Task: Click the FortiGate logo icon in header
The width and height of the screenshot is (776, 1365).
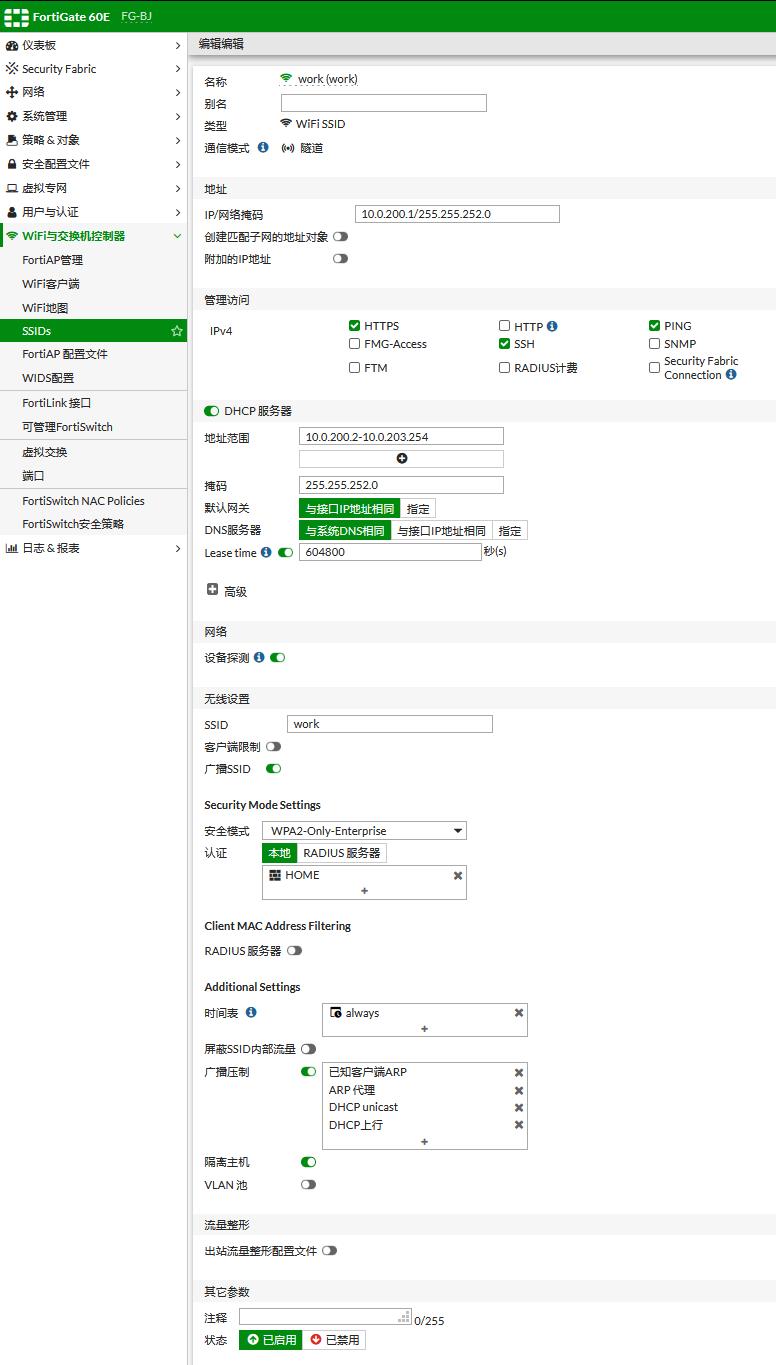Action: pyautogui.click(x=16, y=17)
